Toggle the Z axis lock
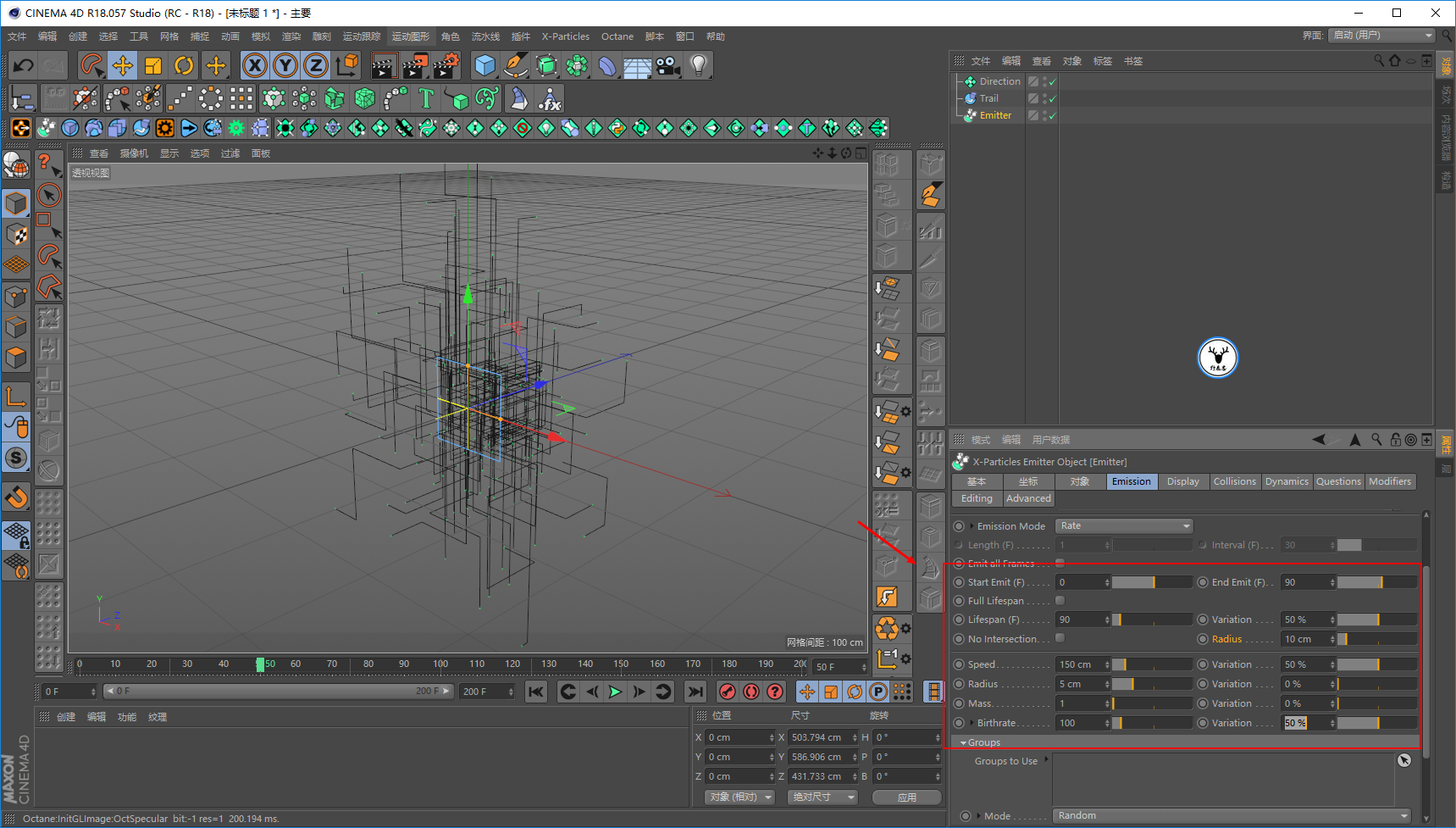 [x=316, y=65]
